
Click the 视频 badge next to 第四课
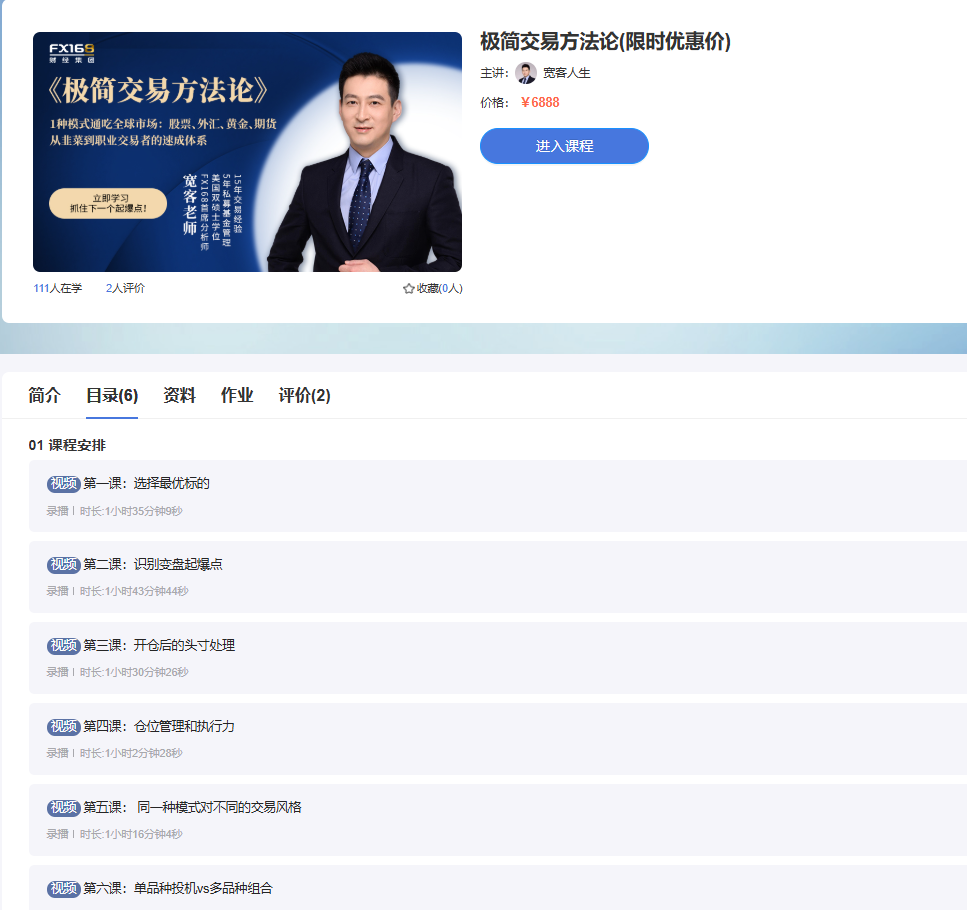point(66,727)
